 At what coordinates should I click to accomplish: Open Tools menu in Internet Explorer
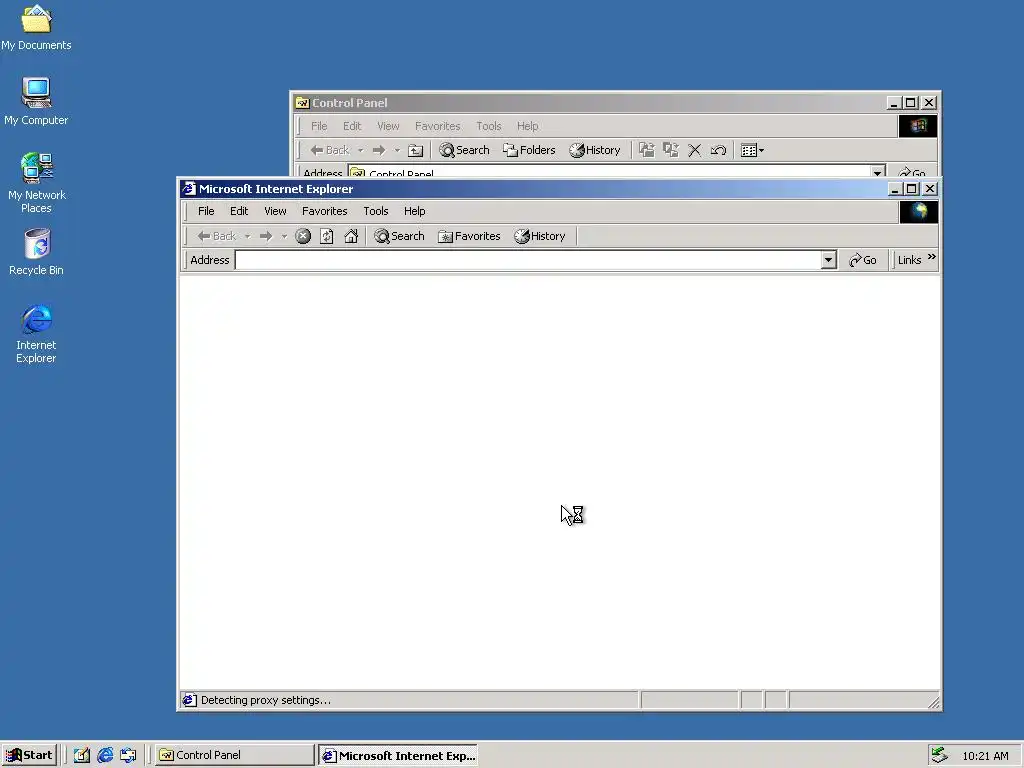coord(376,211)
